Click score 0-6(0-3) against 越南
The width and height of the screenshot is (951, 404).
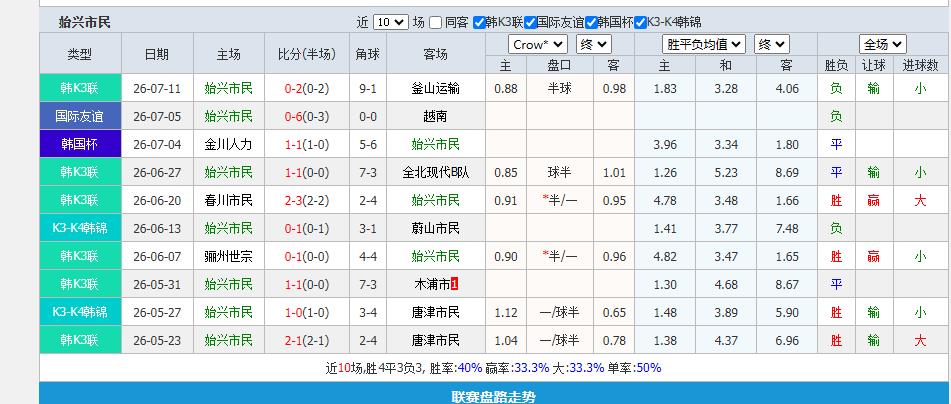(306, 116)
